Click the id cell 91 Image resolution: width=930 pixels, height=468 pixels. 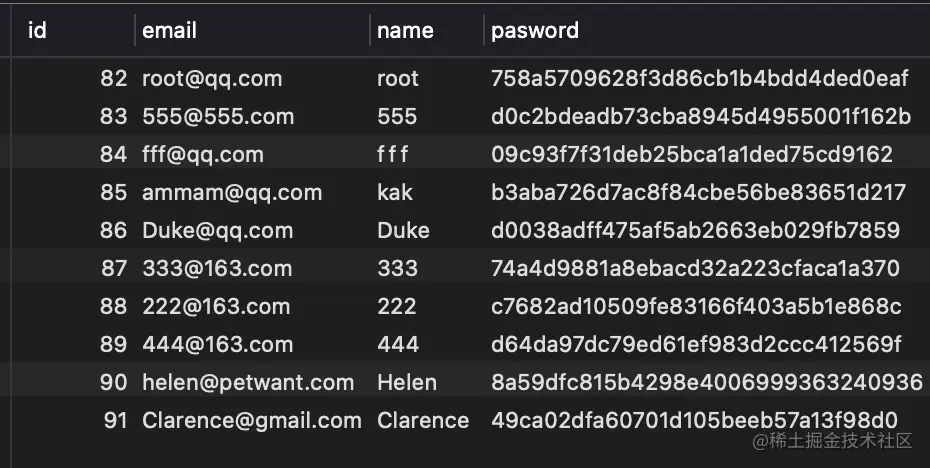coord(115,420)
